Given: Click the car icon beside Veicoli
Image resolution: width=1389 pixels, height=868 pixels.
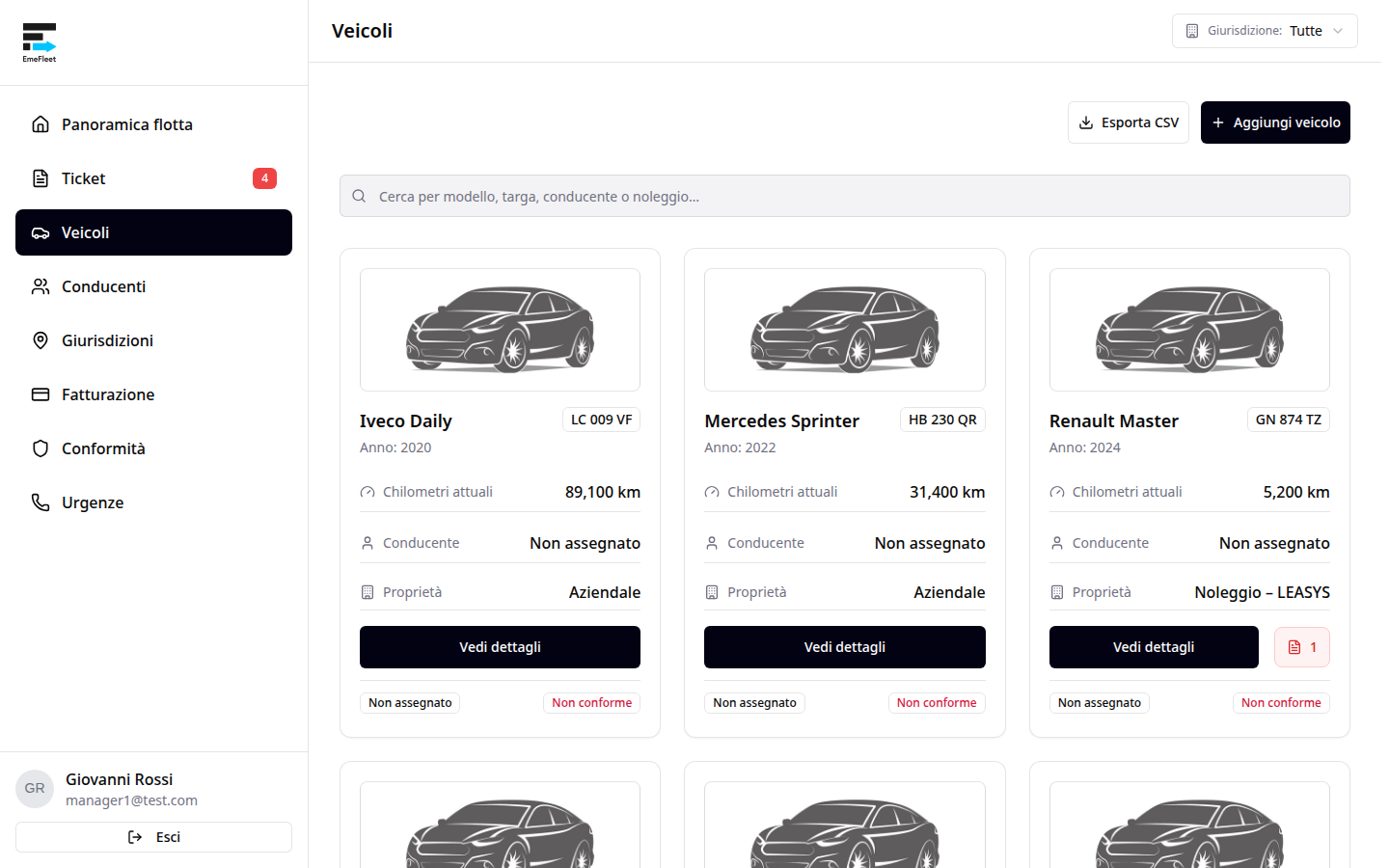Looking at the screenshot, I should tap(41, 232).
